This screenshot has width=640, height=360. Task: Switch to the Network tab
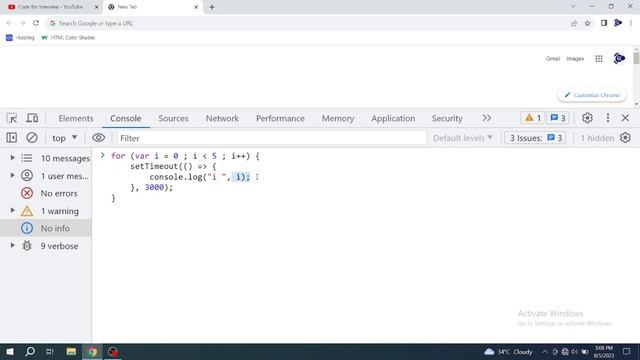[x=222, y=118]
